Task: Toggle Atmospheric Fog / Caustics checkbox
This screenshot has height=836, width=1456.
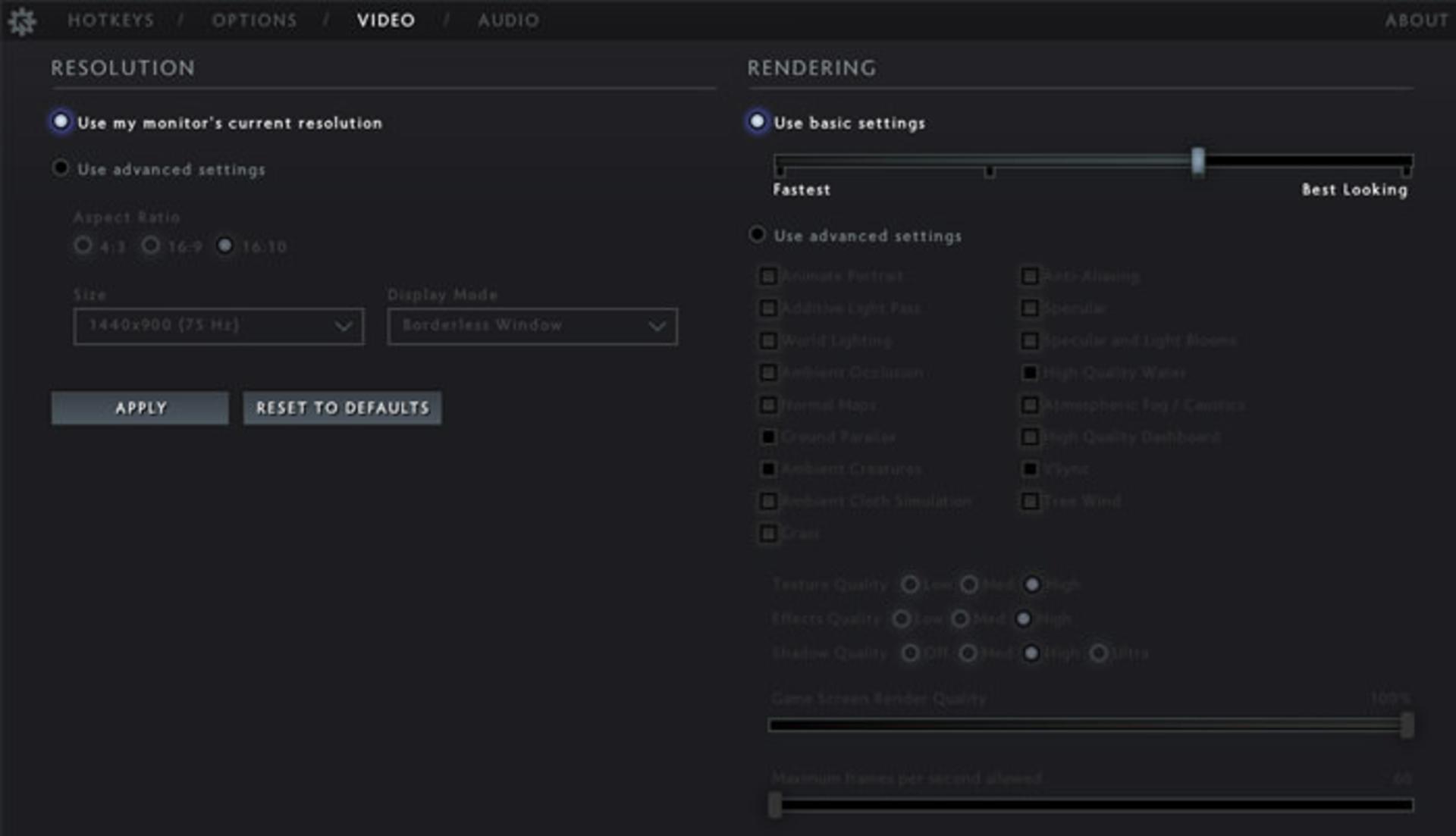Action: 1030,405
